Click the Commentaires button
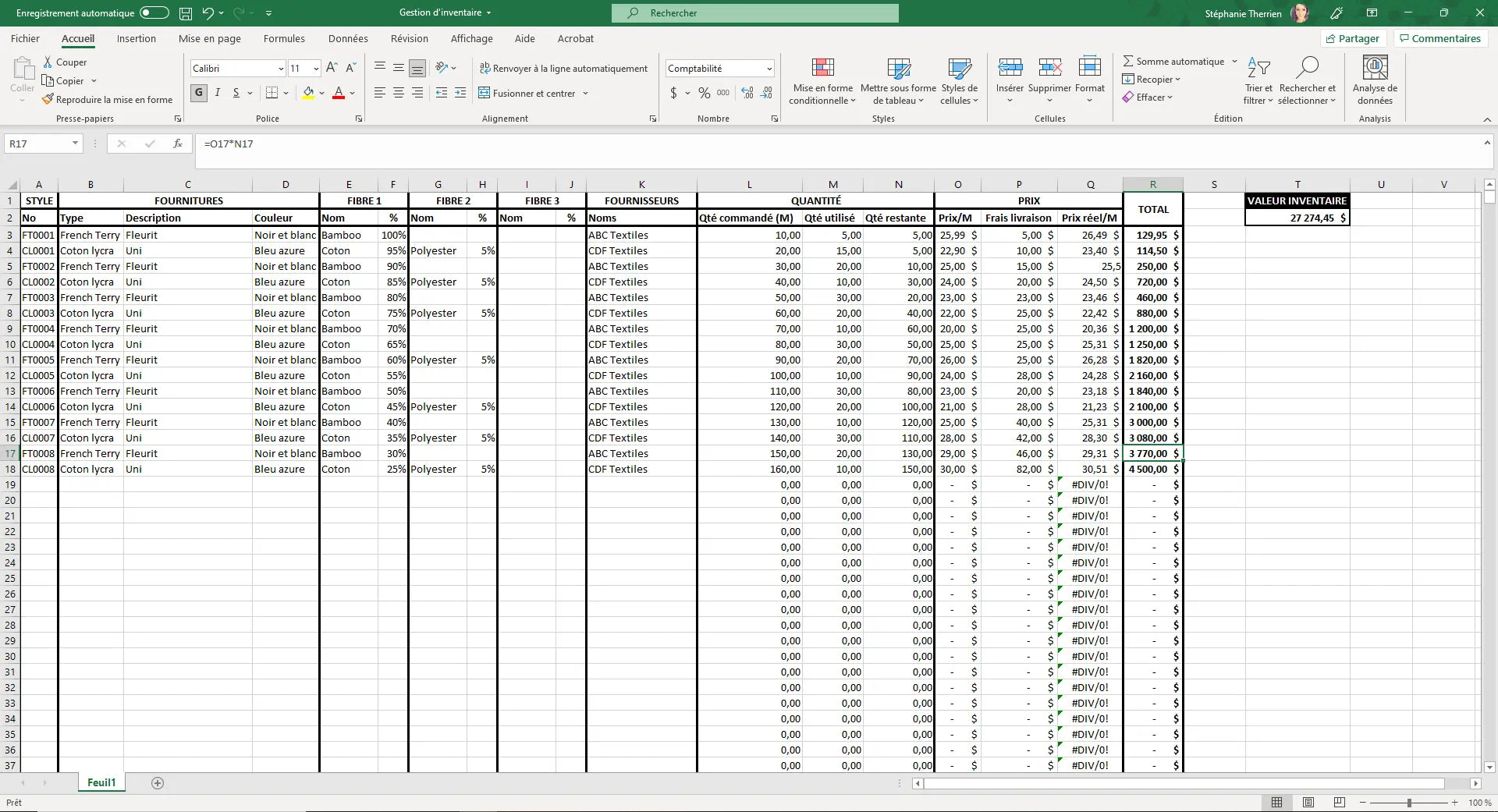This screenshot has width=1498, height=812. [x=1439, y=39]
